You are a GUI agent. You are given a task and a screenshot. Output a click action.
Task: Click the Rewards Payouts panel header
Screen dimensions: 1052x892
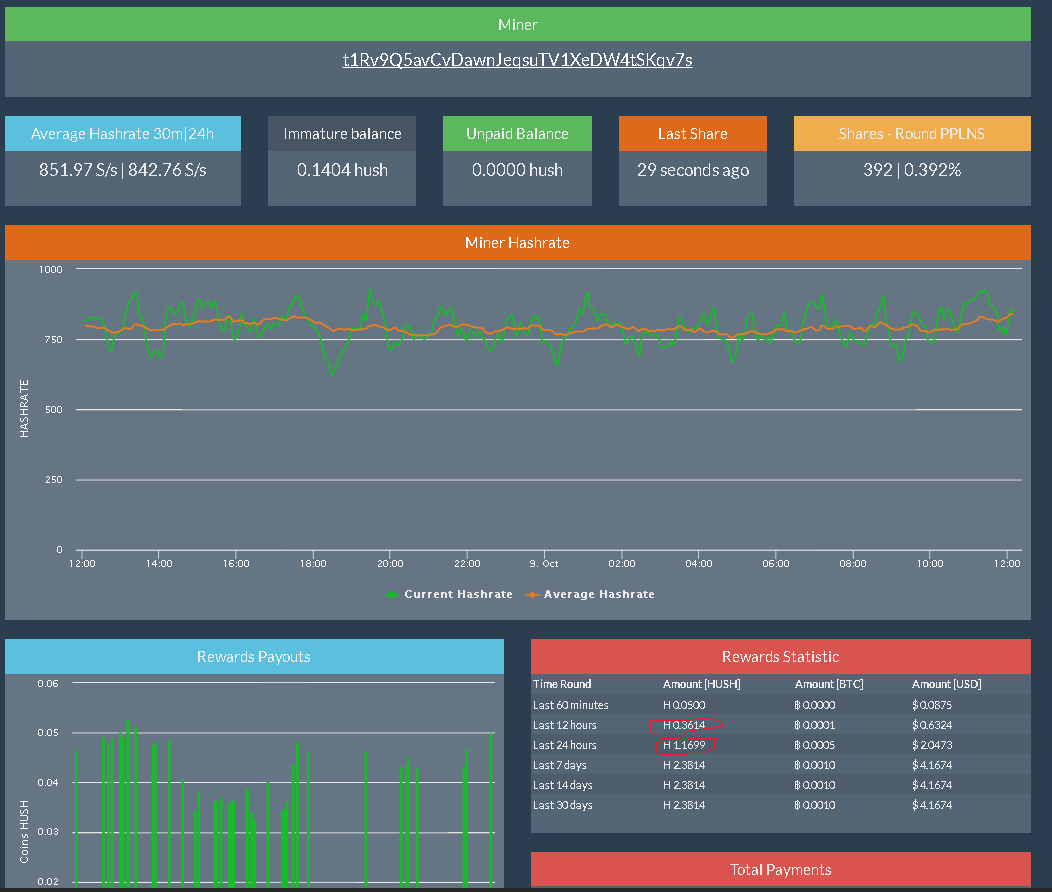click(x=254, y=657)
